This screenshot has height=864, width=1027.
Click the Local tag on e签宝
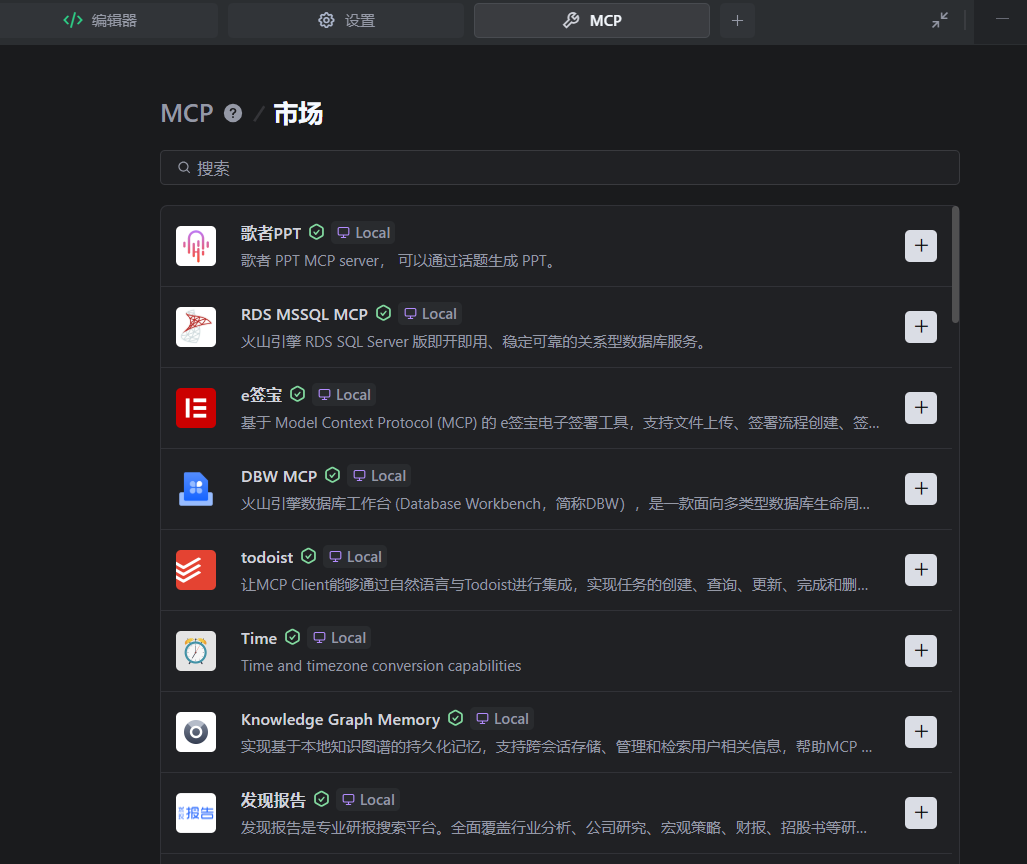pyautogui.click(x=344, y=394)
